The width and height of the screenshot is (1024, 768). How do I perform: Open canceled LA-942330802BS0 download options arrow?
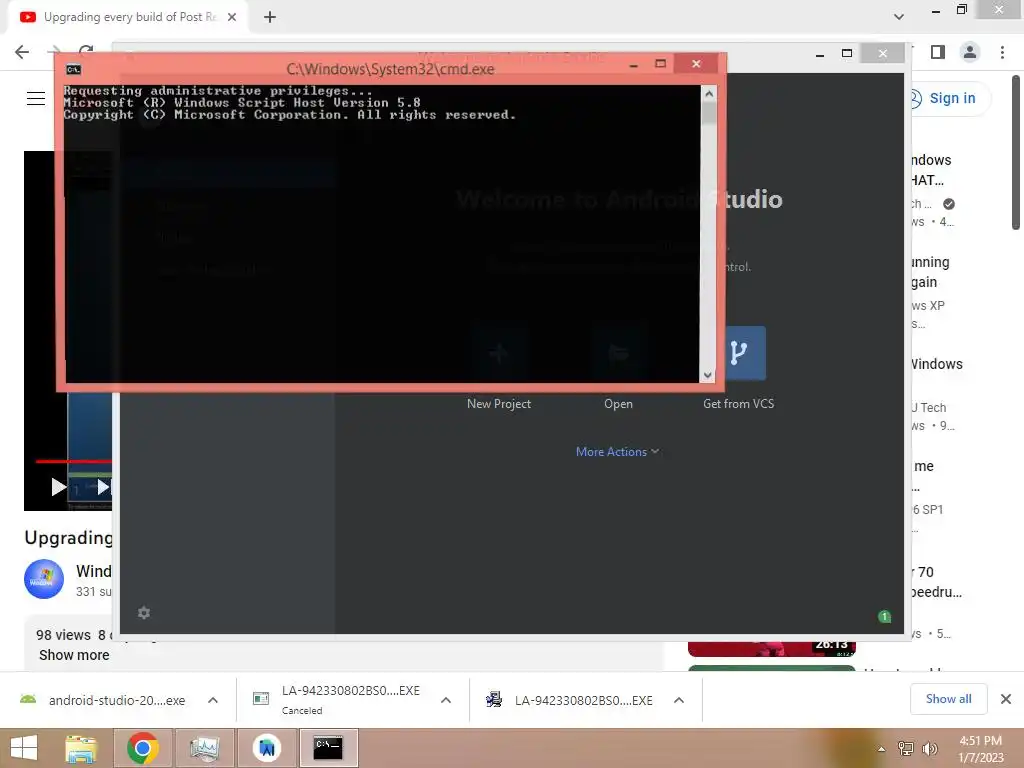click(446, 700)
